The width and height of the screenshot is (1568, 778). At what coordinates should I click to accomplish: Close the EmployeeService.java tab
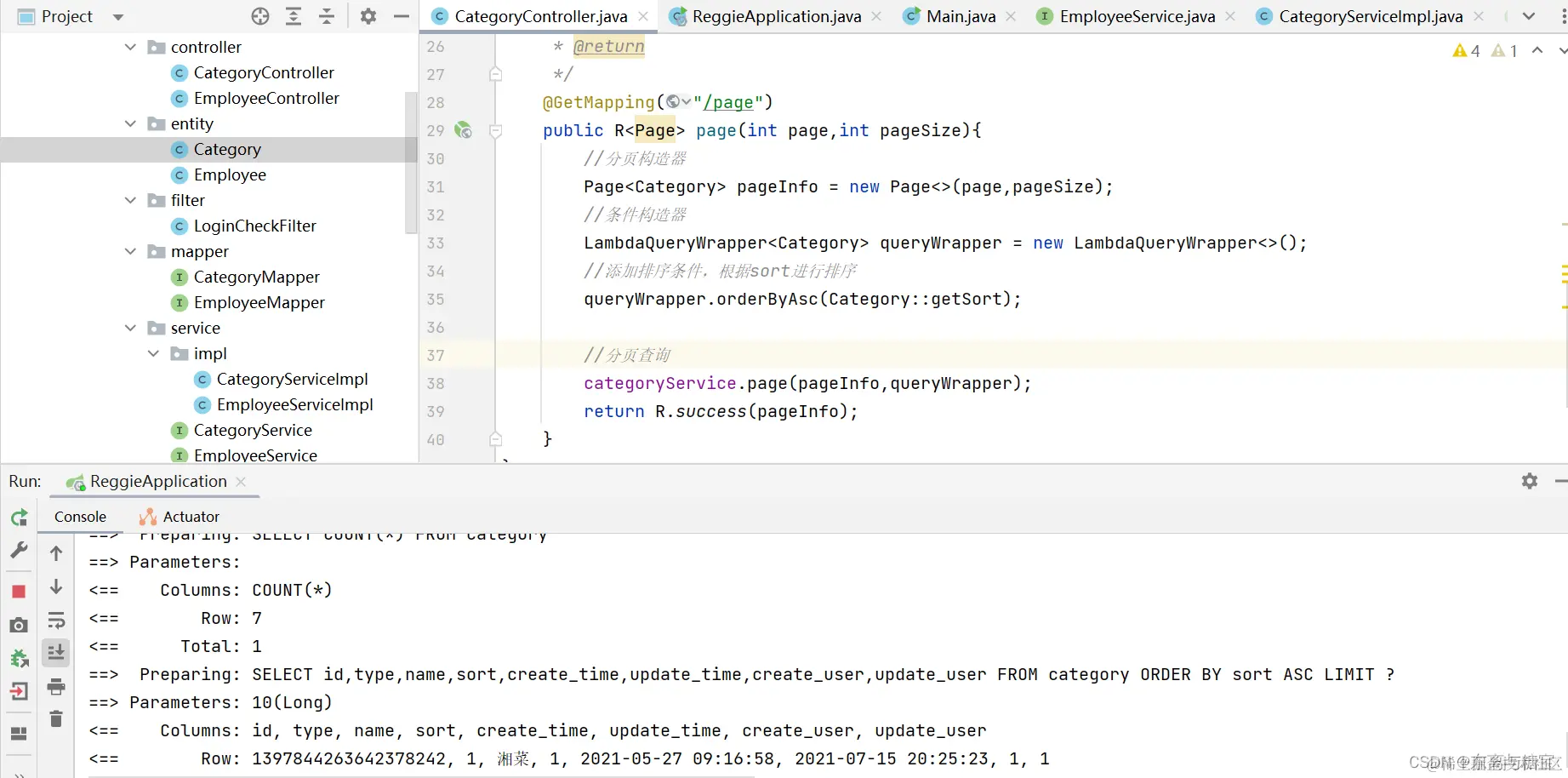[x=1230, y=16]
